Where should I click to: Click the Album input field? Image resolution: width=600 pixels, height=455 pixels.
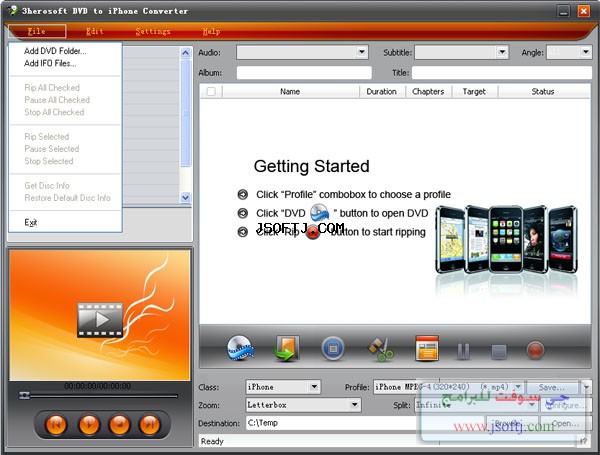pyautogui.click(x=304, y=73)
